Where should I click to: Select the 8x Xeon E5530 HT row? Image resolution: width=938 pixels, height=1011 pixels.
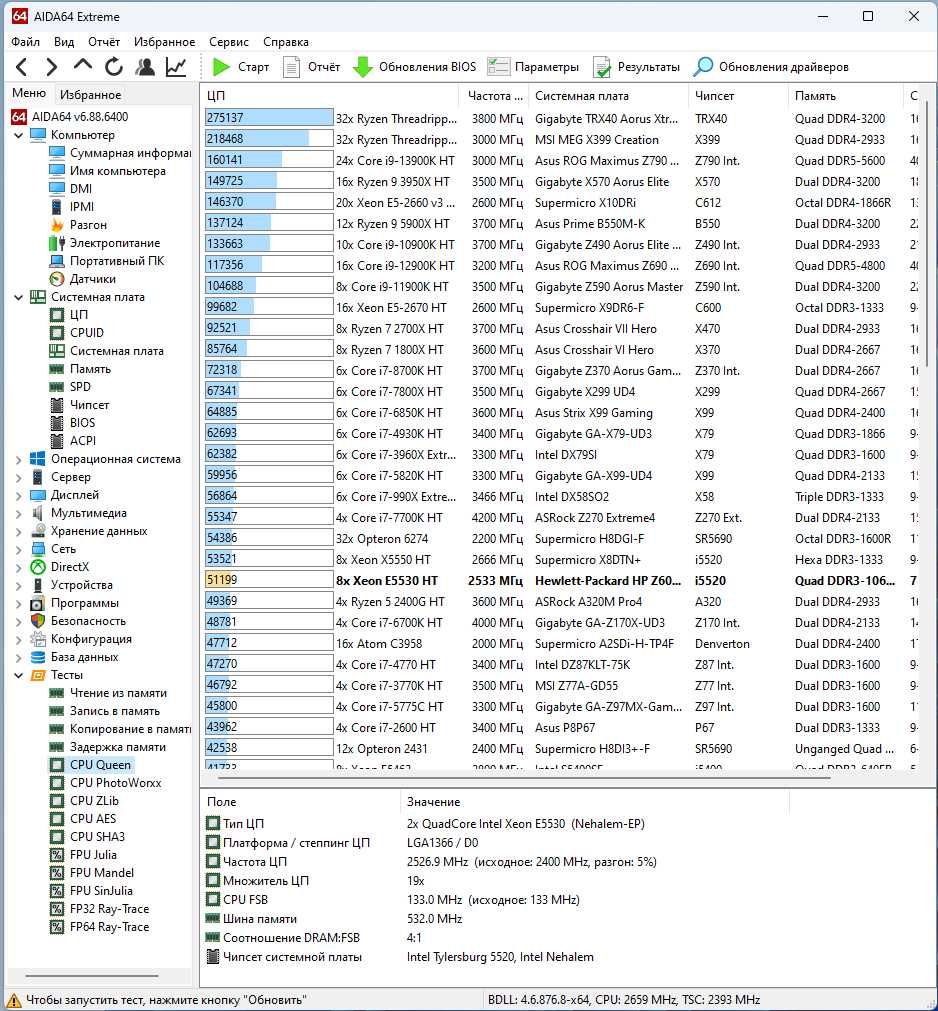pos(563,580)
